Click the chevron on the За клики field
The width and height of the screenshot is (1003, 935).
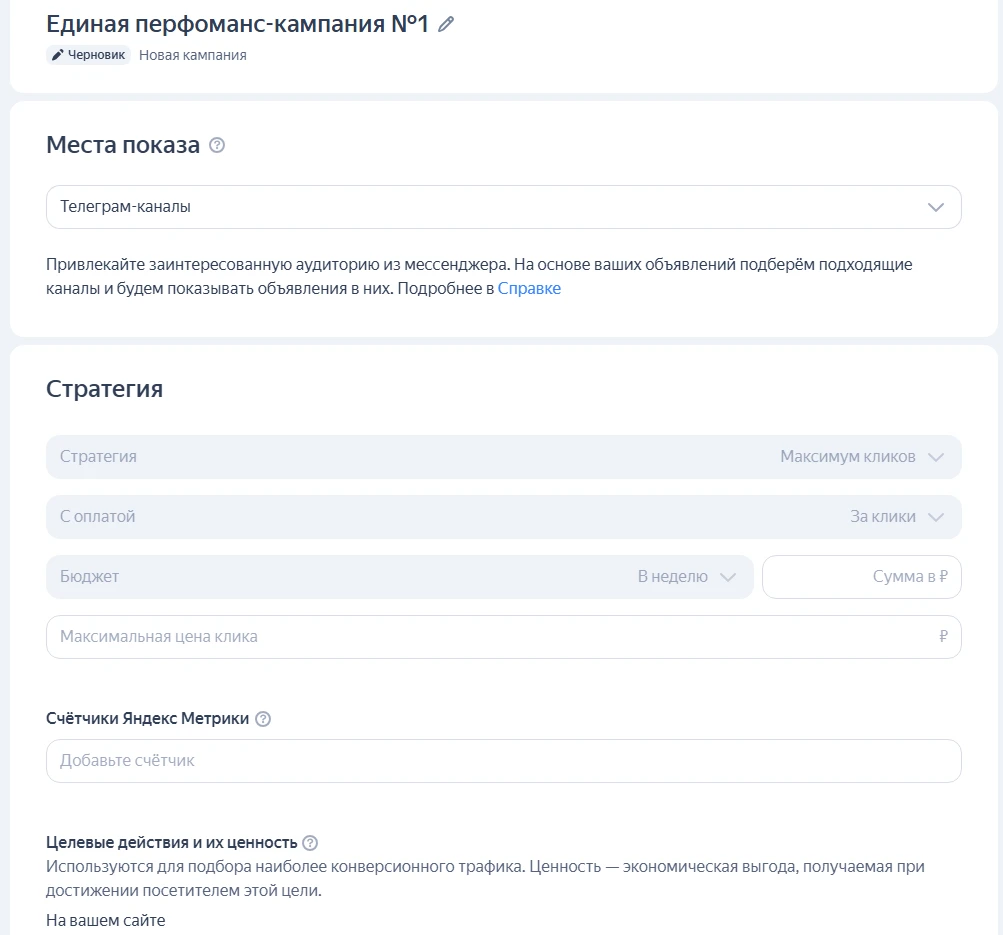pos(937,516)
